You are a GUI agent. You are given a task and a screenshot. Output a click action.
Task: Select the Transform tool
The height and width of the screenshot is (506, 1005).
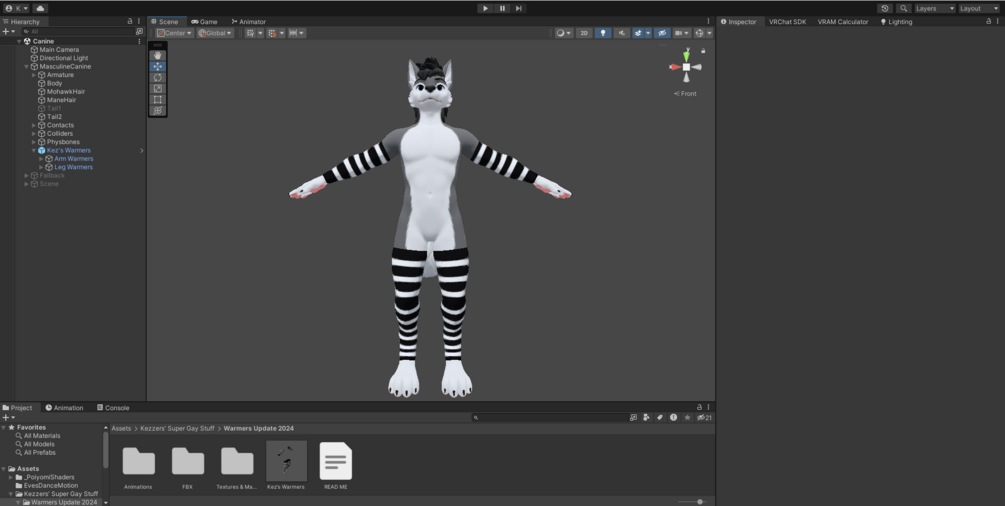coord(158,110)
